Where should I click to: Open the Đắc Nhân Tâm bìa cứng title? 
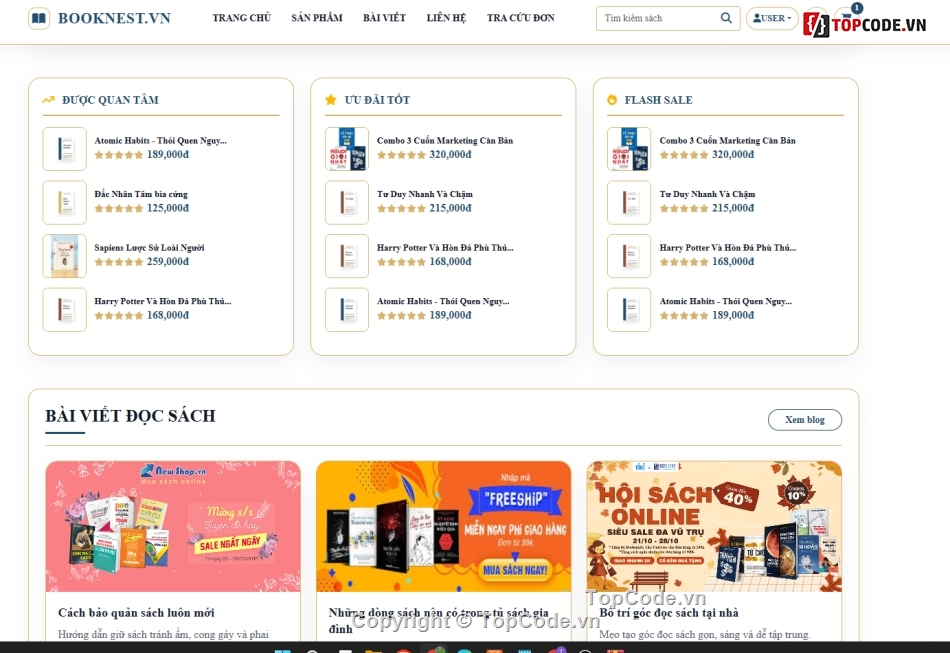coord(141,194)
